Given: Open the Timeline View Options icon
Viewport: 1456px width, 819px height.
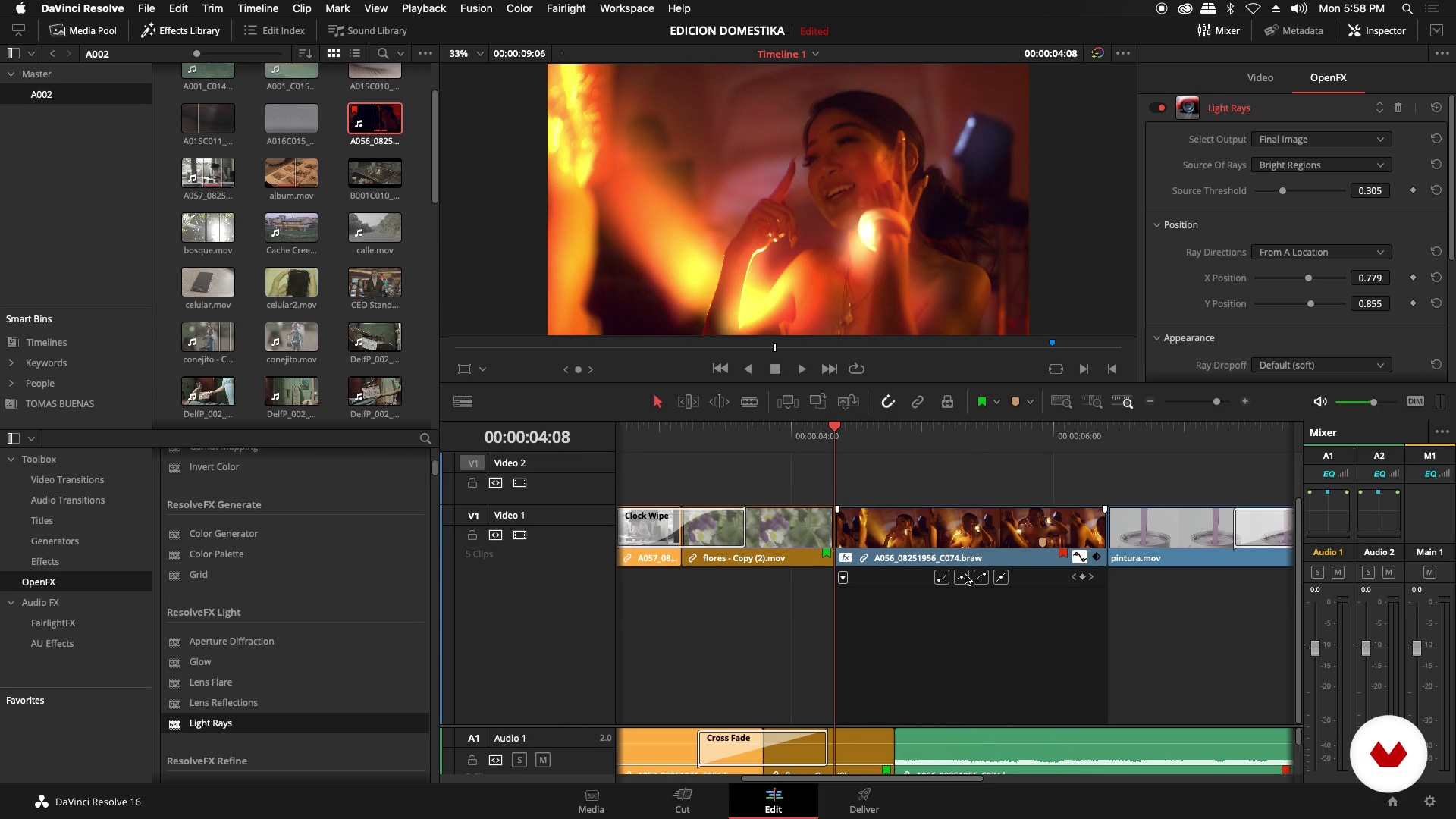Looking at the screenshot, I should pyautogui.click(x=463, y=402).
